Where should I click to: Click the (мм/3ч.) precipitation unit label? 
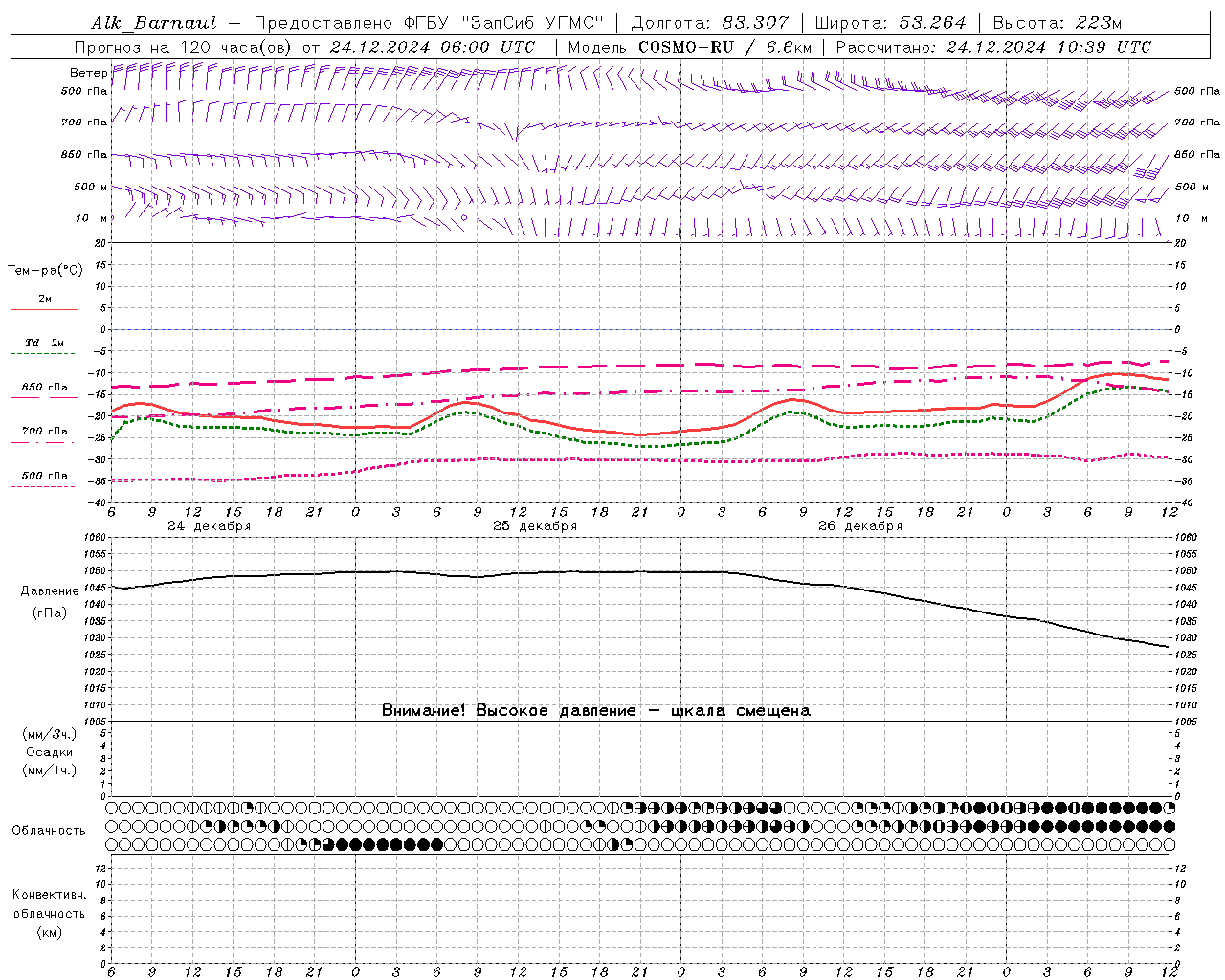point(50,734)
